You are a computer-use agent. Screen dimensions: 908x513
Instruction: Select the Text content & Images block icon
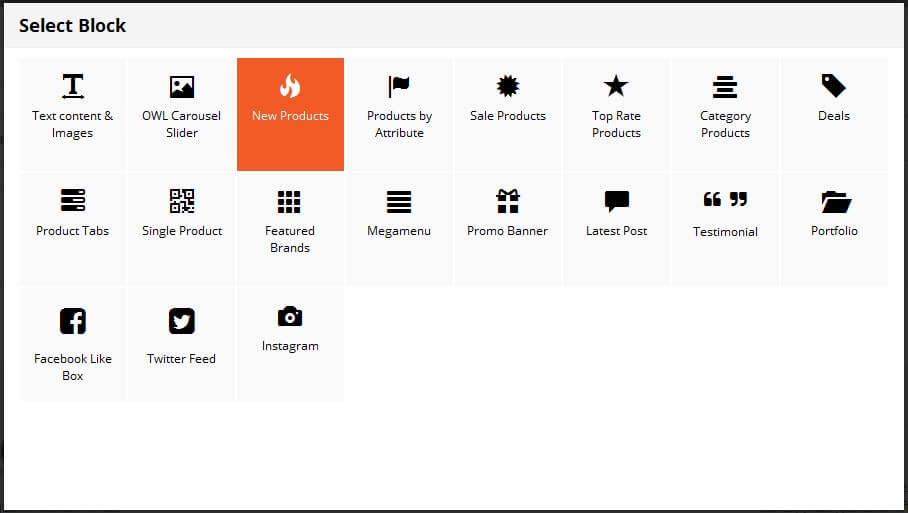point(73,86)
